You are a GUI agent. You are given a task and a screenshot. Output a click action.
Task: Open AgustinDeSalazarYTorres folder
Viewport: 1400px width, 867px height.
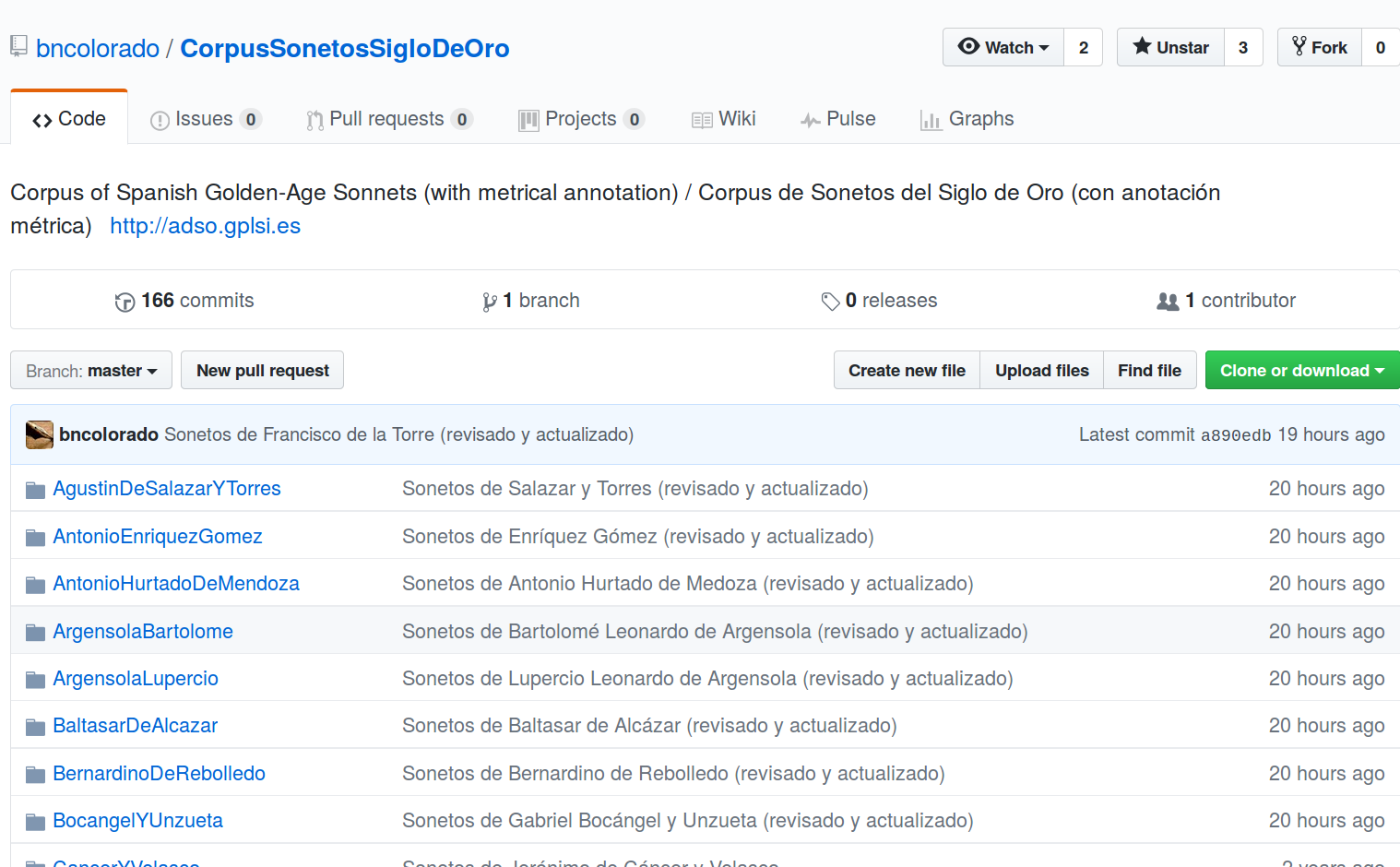[x=167, y=489]
